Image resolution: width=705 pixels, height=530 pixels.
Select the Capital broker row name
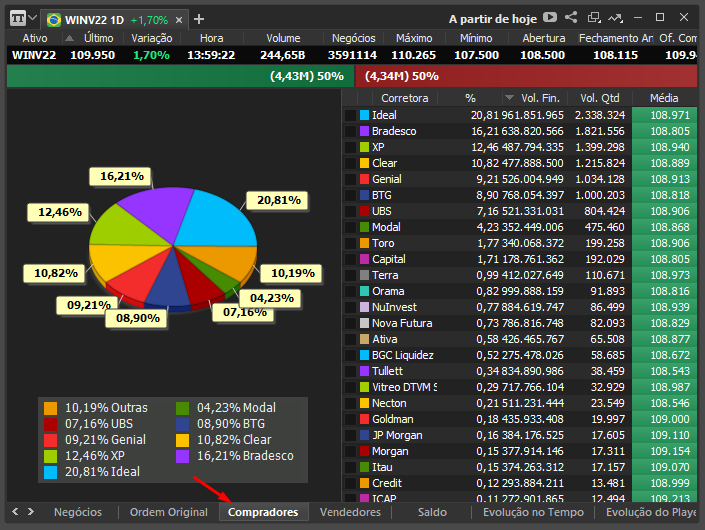(388, 259)
